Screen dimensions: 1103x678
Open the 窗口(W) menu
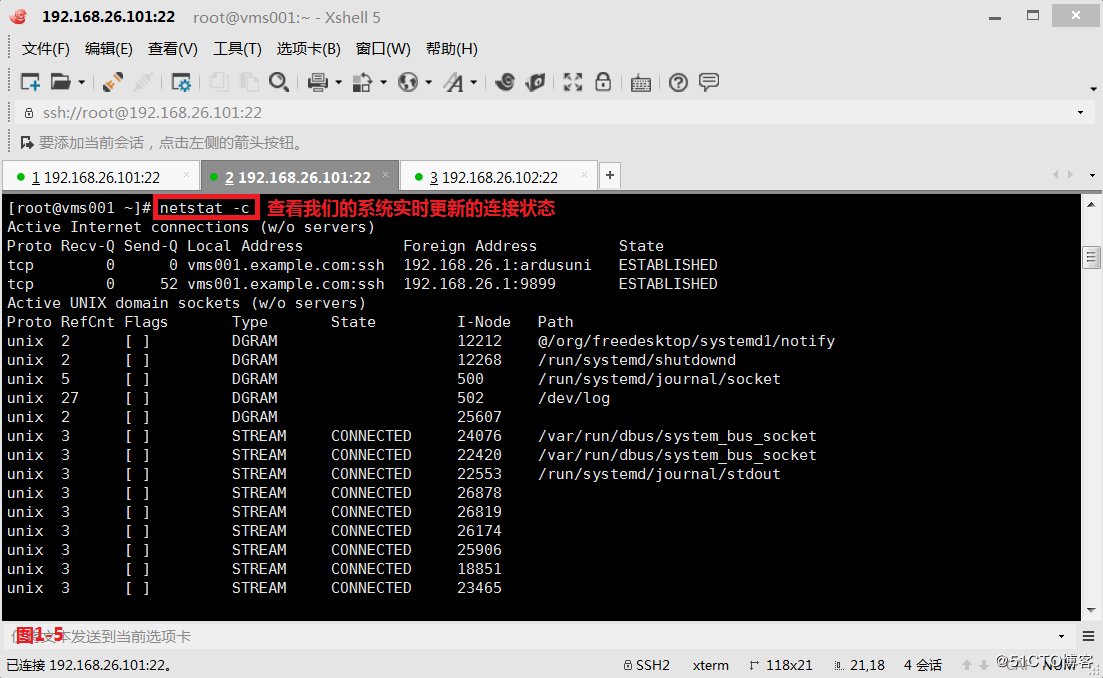[x=383, y=49]
